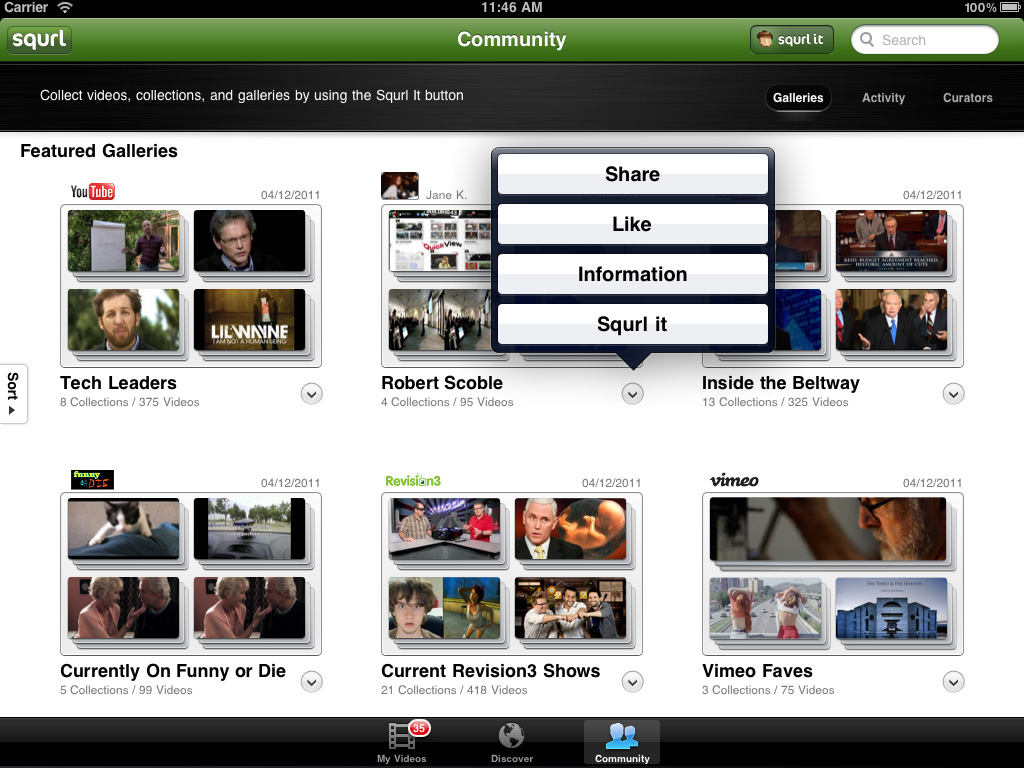Viewport: 1024px width, 768px height.
Task: Expand the Sort side panel
Action: click(x=12, y=393)
